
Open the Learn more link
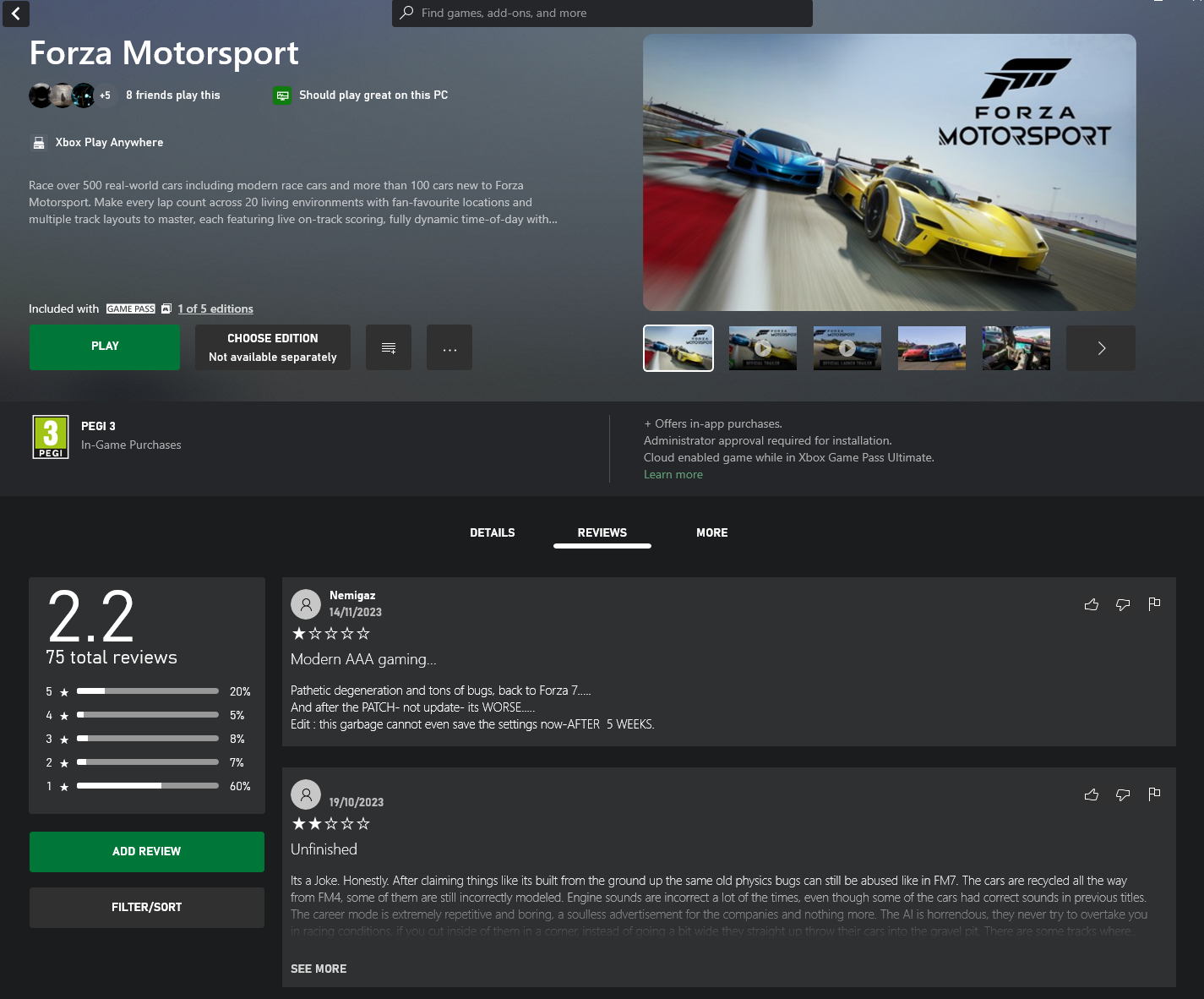(x=673, y=475)
